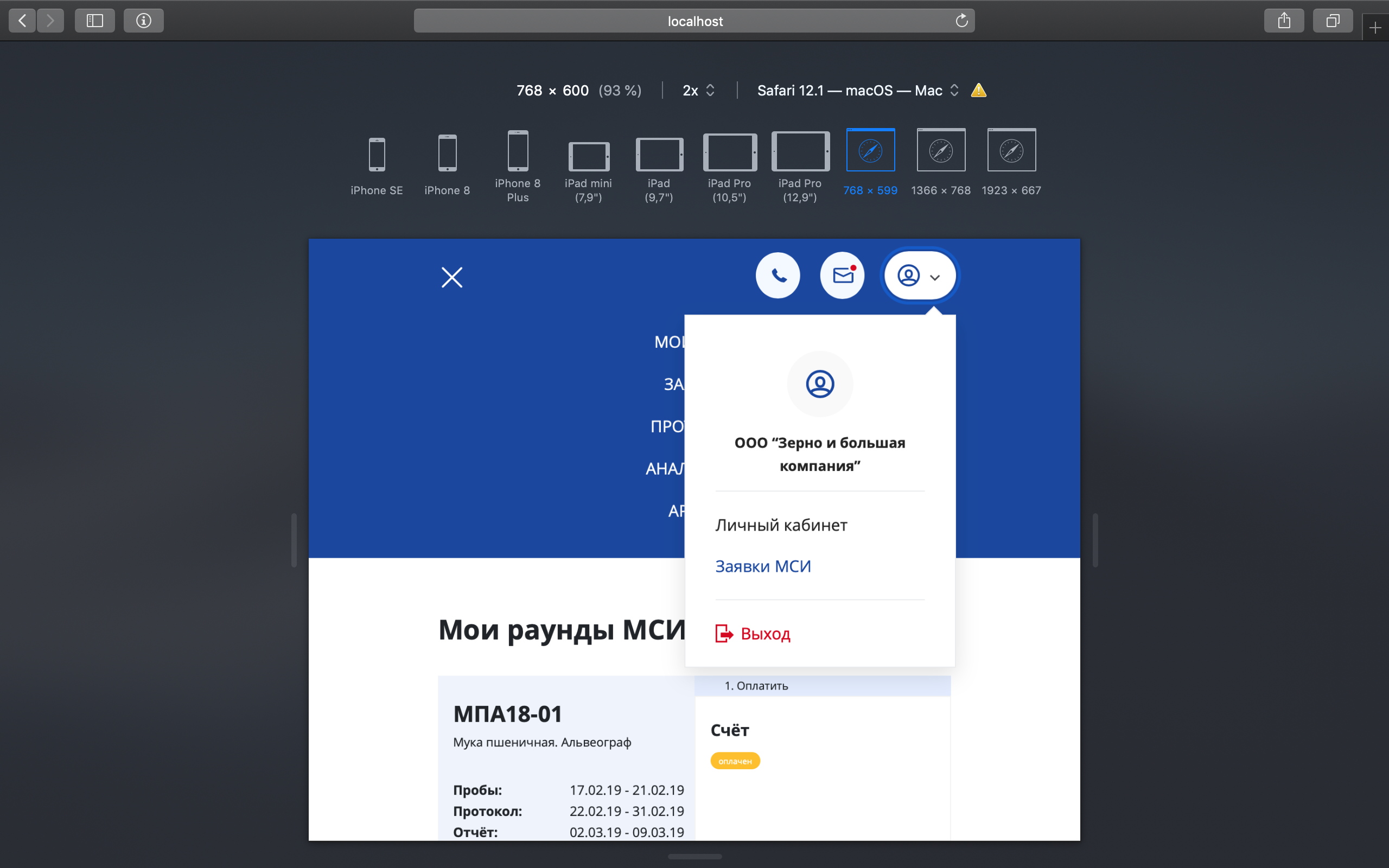Open the 2x pixel ratio selector

698,91
